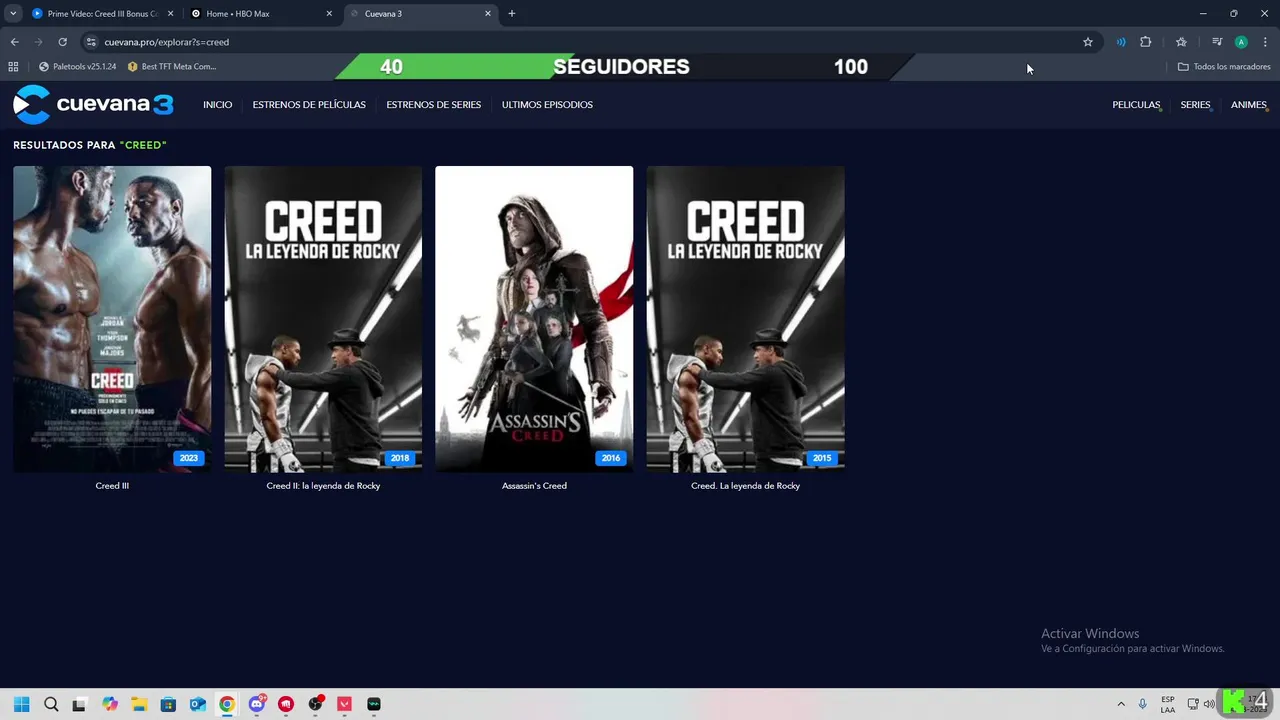1280x720 pixels.
Task: Close the Prime Video tab
Action: [170, 14]
